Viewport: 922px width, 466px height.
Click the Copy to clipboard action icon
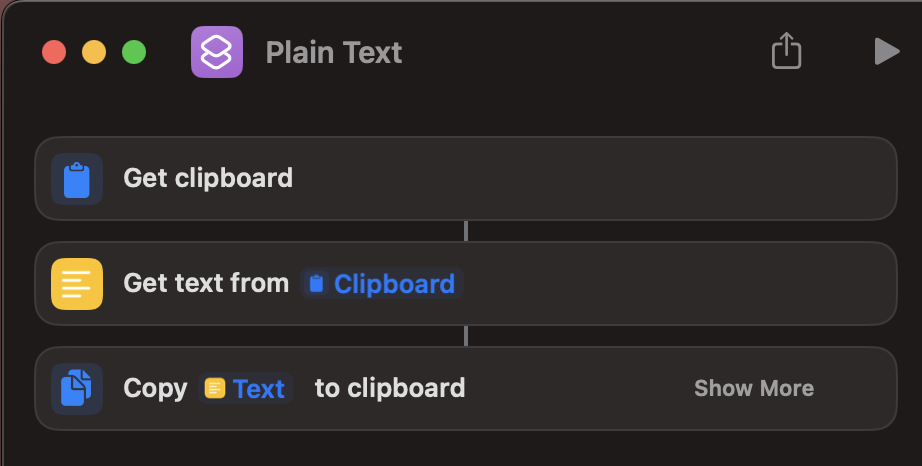(x=77, y=388)
